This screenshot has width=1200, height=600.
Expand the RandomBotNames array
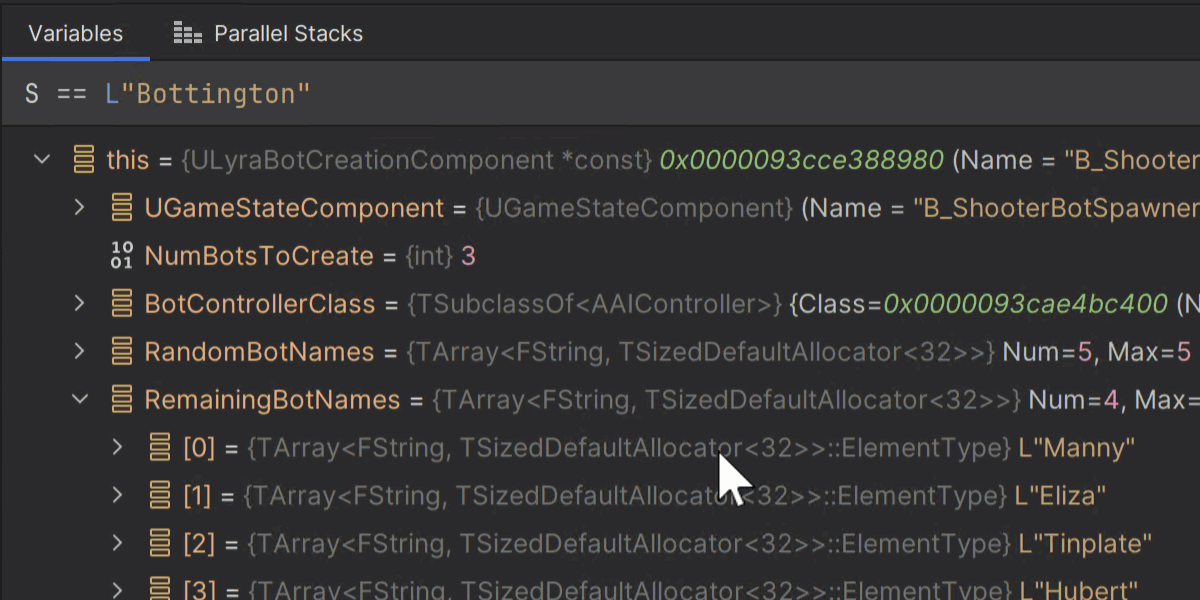pos(80,351)
